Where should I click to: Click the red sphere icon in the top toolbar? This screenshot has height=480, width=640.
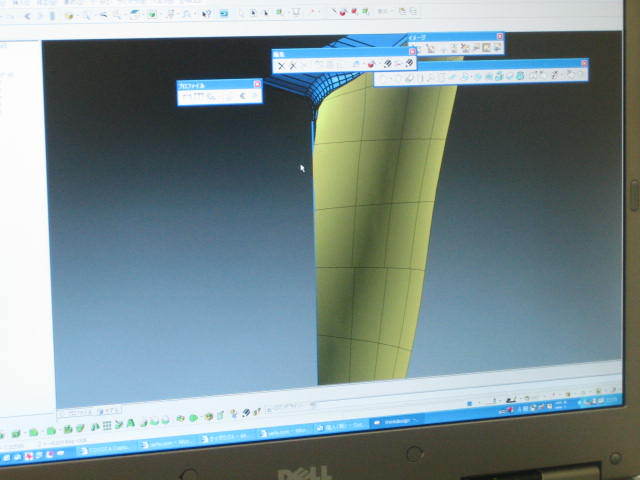(343, 13)
